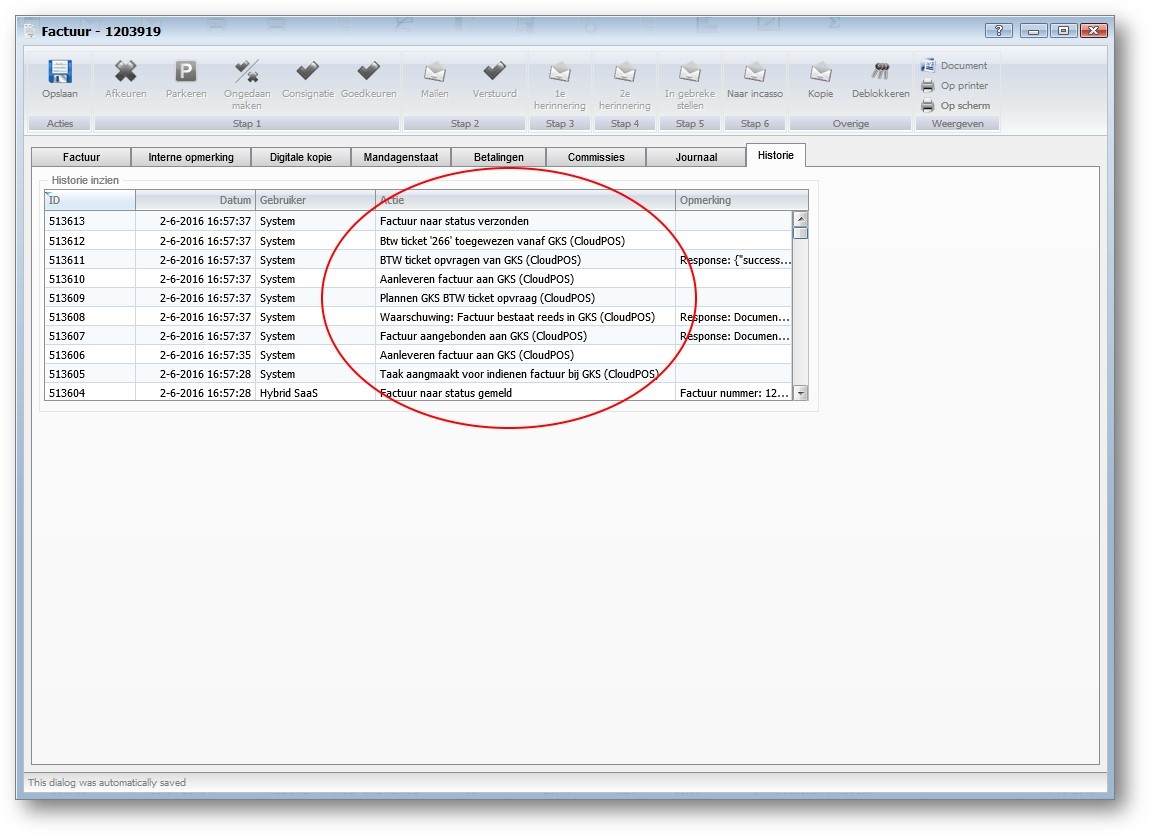Open the Betalingen tab
Screen dimensions: 1151x836
(x=498, y=157)
